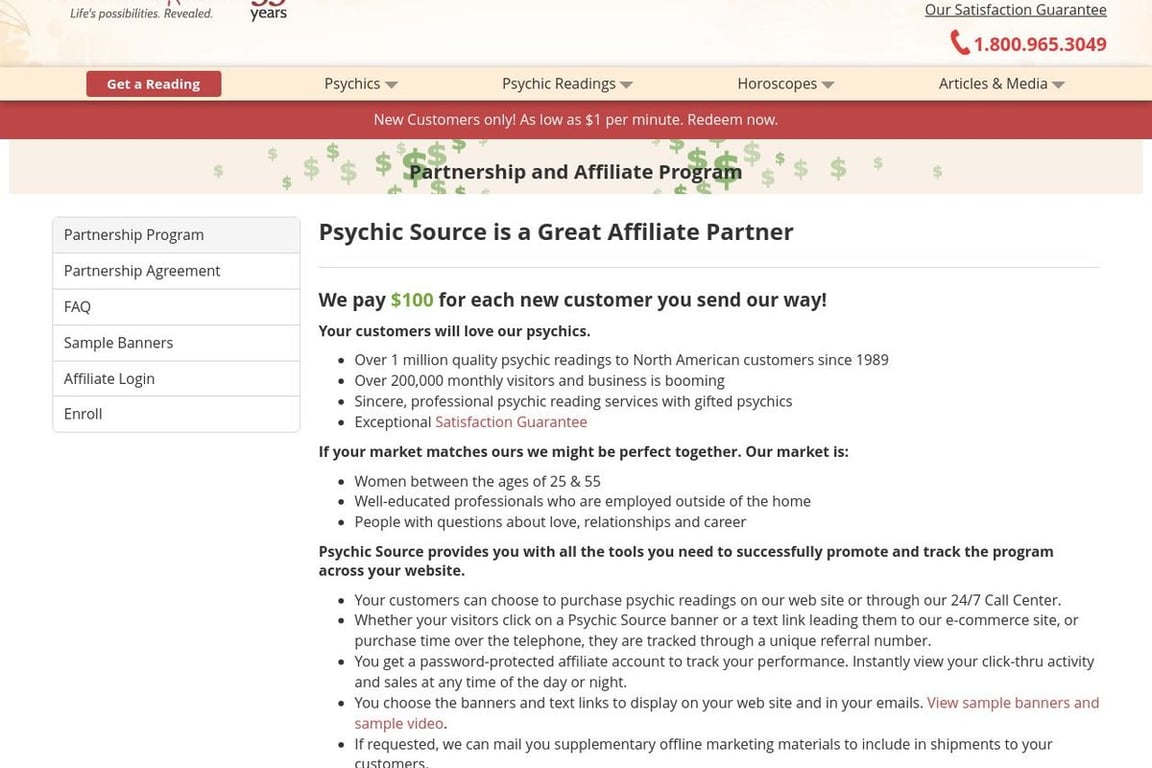Open Sample Banners in sidebar
Image resolution: width=1152 pixels, height=768 pixels.
pos(176,343)
